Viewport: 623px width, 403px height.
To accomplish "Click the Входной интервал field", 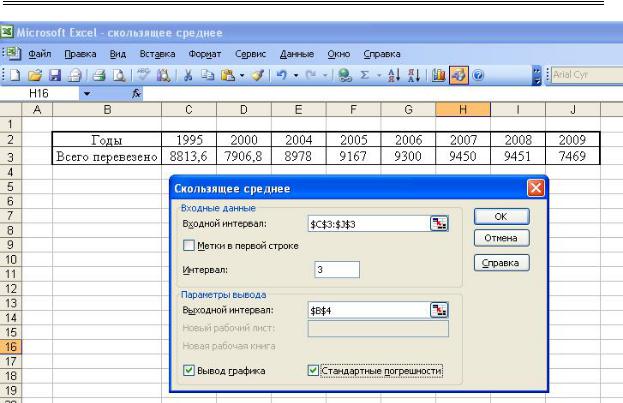I will (369, 224).
